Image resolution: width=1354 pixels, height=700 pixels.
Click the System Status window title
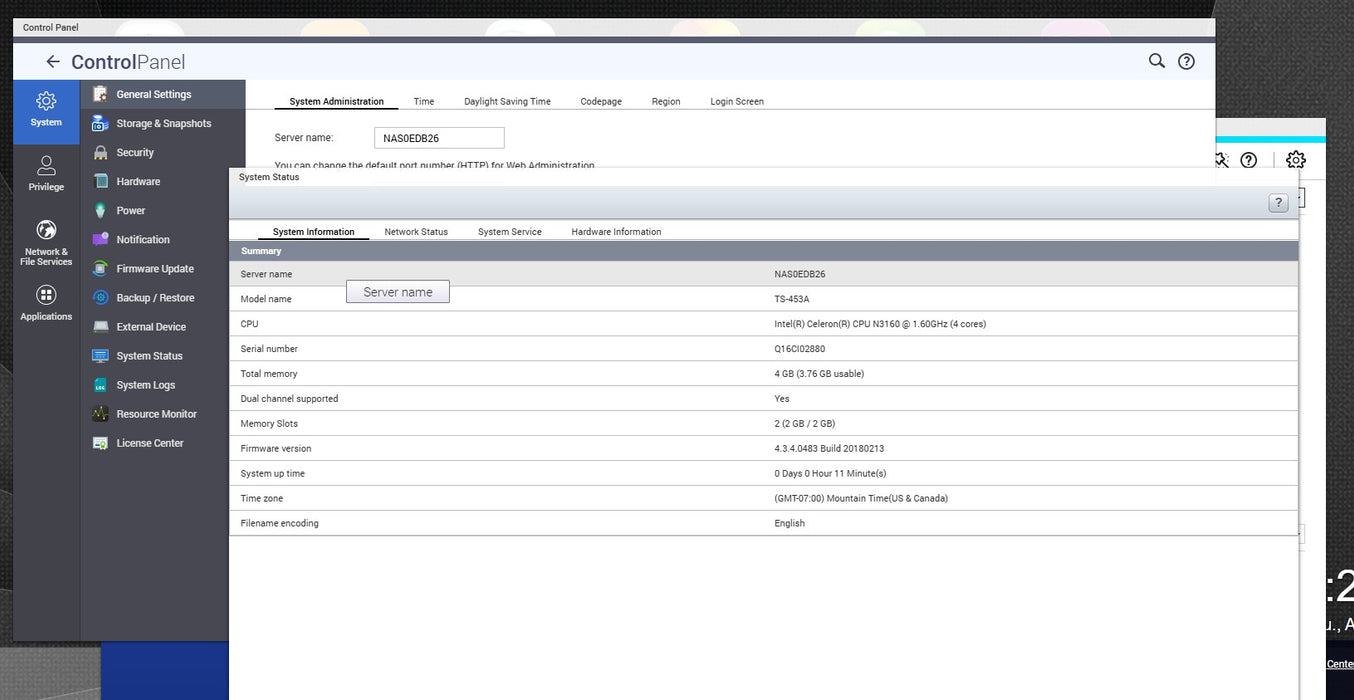[269, 177]
